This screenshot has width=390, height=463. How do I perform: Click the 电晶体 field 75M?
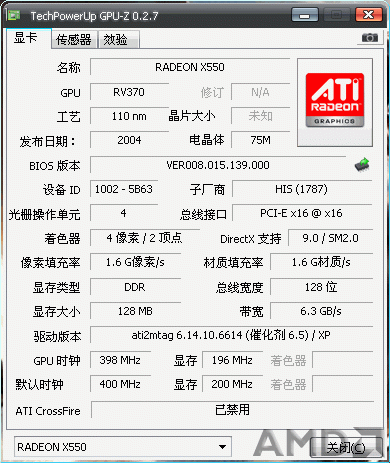tap(261, 140)
